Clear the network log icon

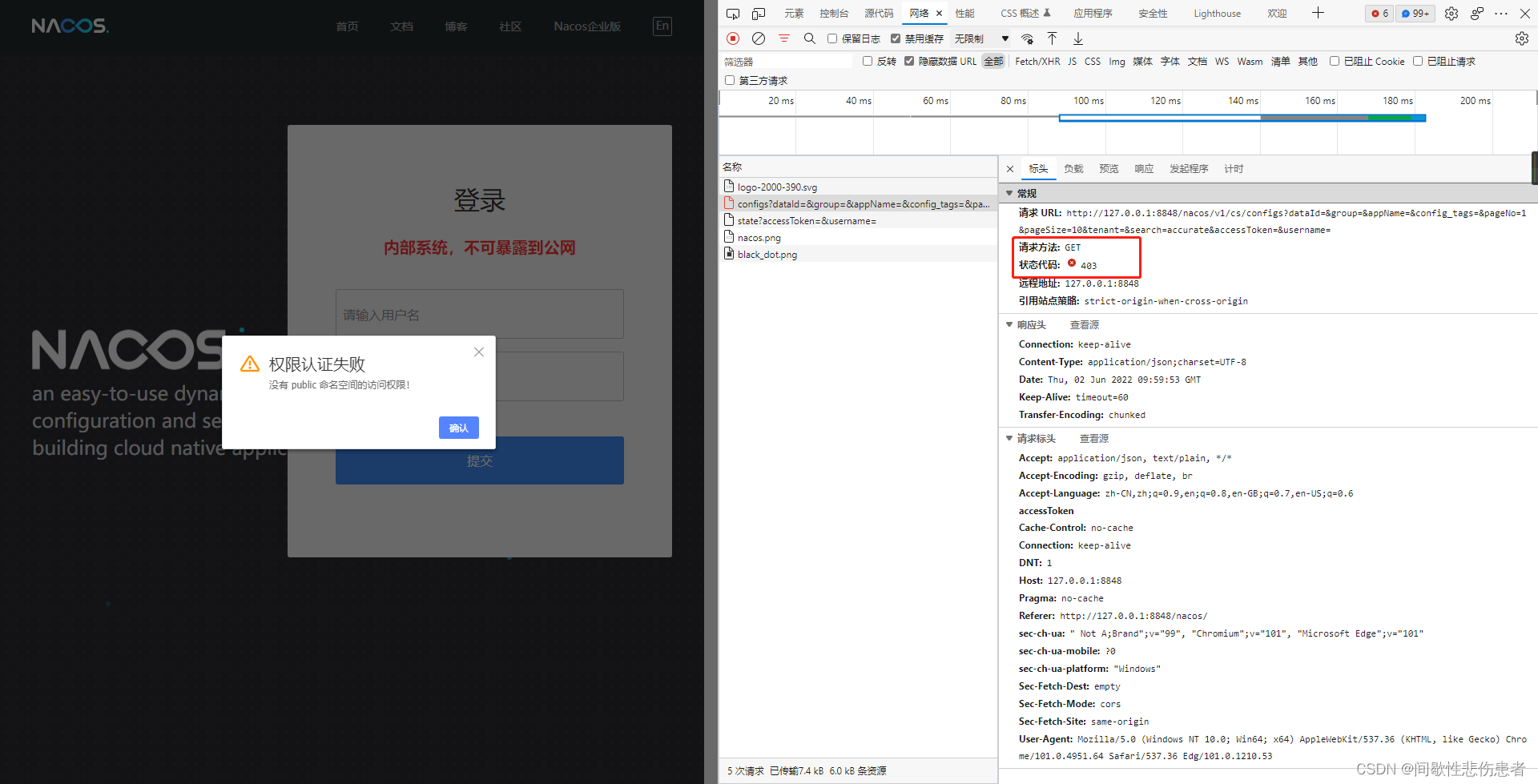pyautogui.click(x=759, y=38)
